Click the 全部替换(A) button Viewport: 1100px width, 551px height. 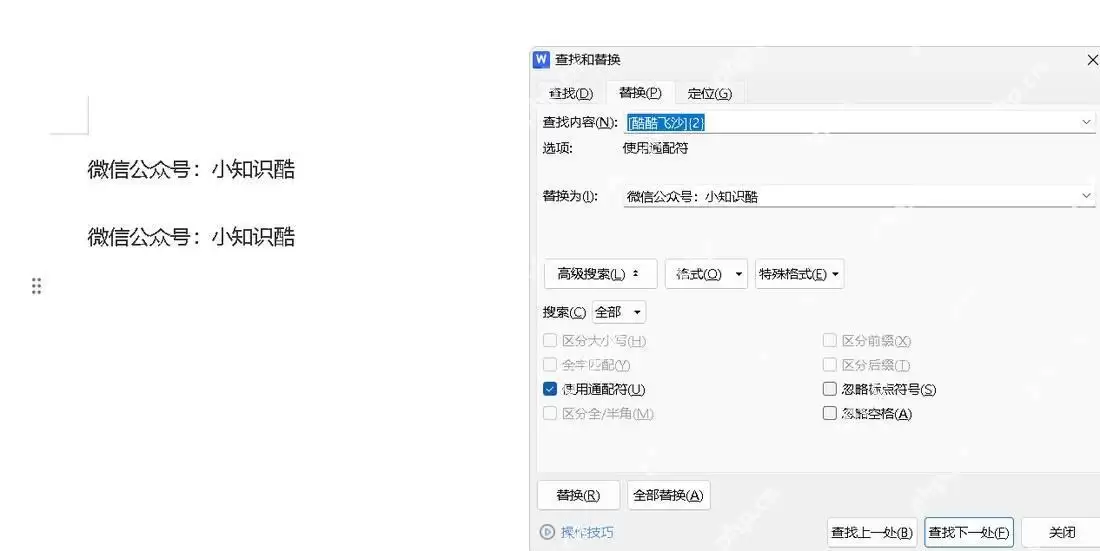(x=668, y=495)
